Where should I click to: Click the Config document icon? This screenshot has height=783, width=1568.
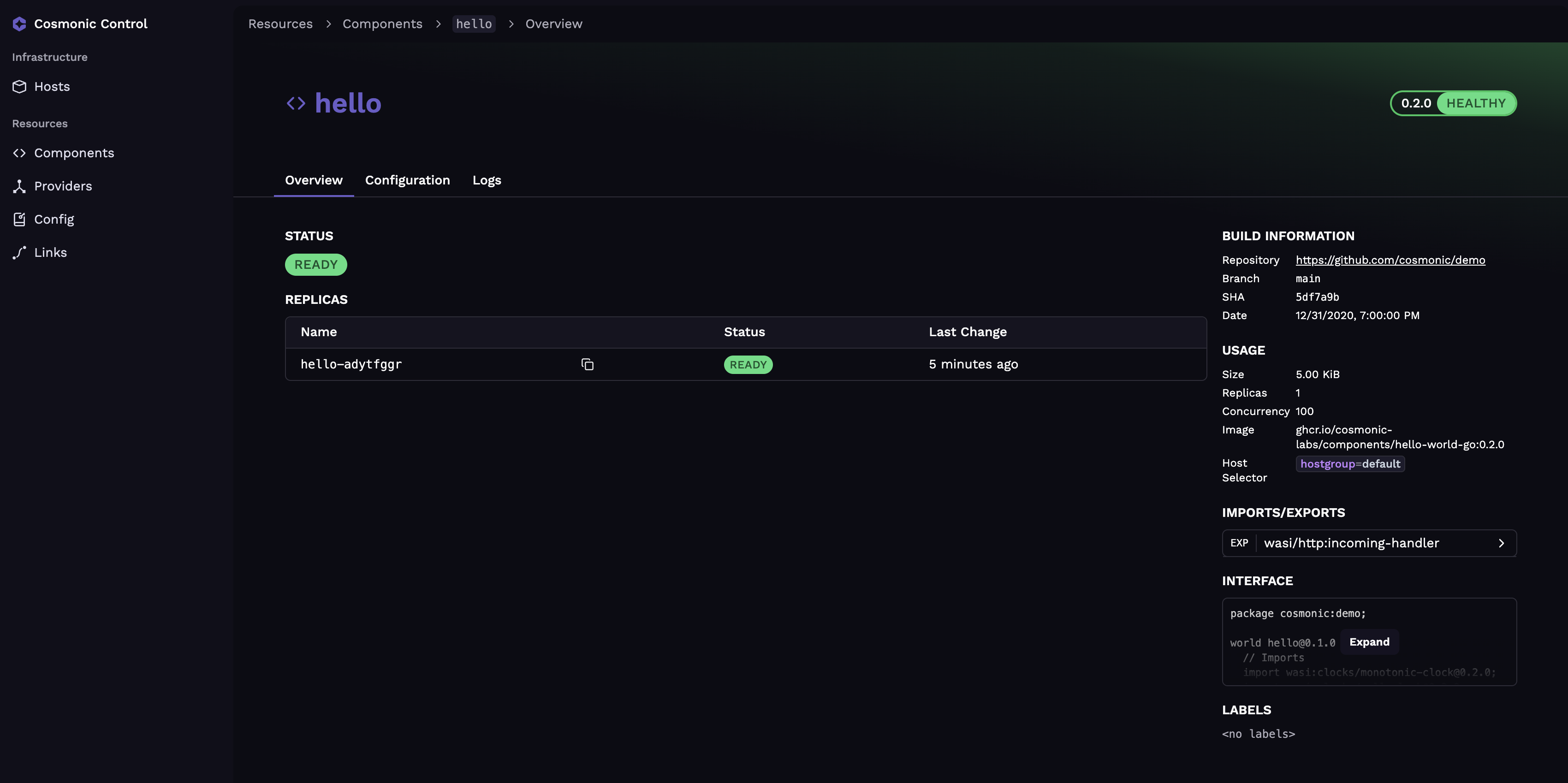pos(19,219)
